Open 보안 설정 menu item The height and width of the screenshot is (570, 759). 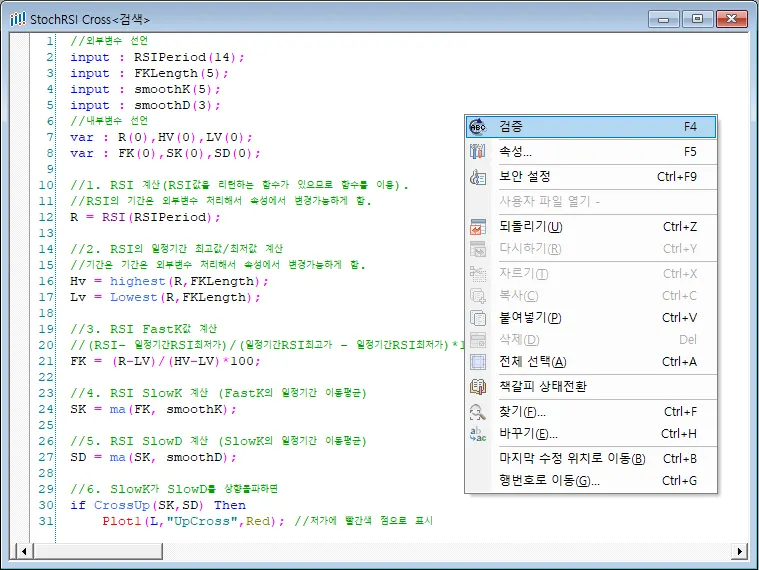click(590, 177)
